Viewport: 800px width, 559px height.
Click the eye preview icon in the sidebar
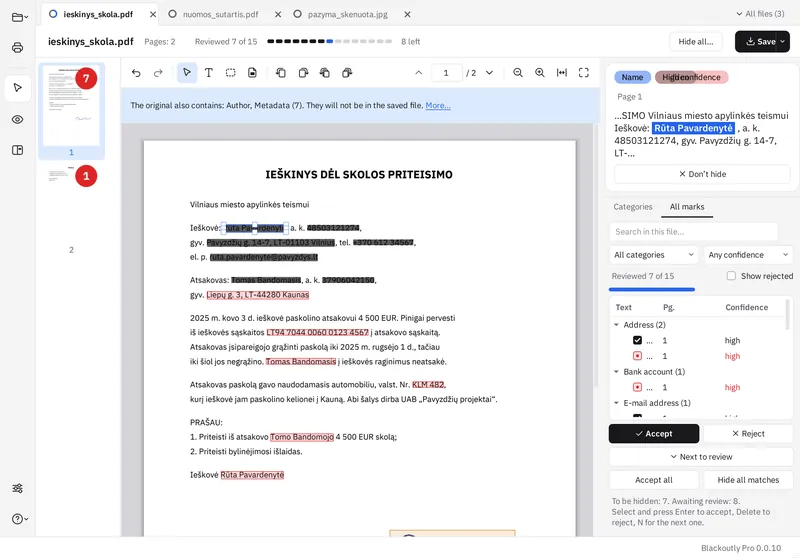[x=17, y=119]
